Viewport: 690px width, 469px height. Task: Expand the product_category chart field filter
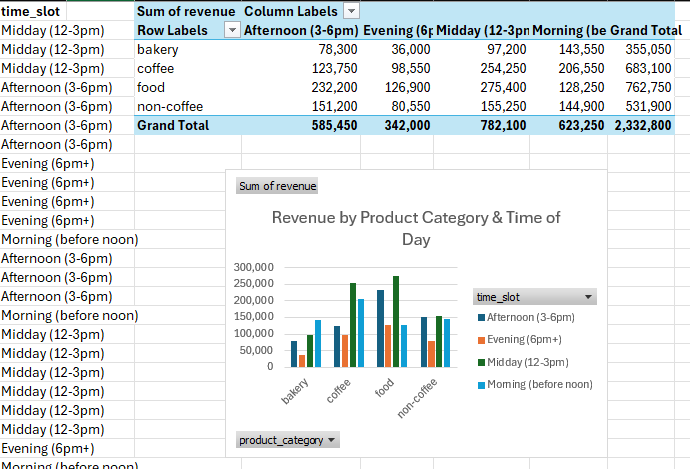click(332, 440)
